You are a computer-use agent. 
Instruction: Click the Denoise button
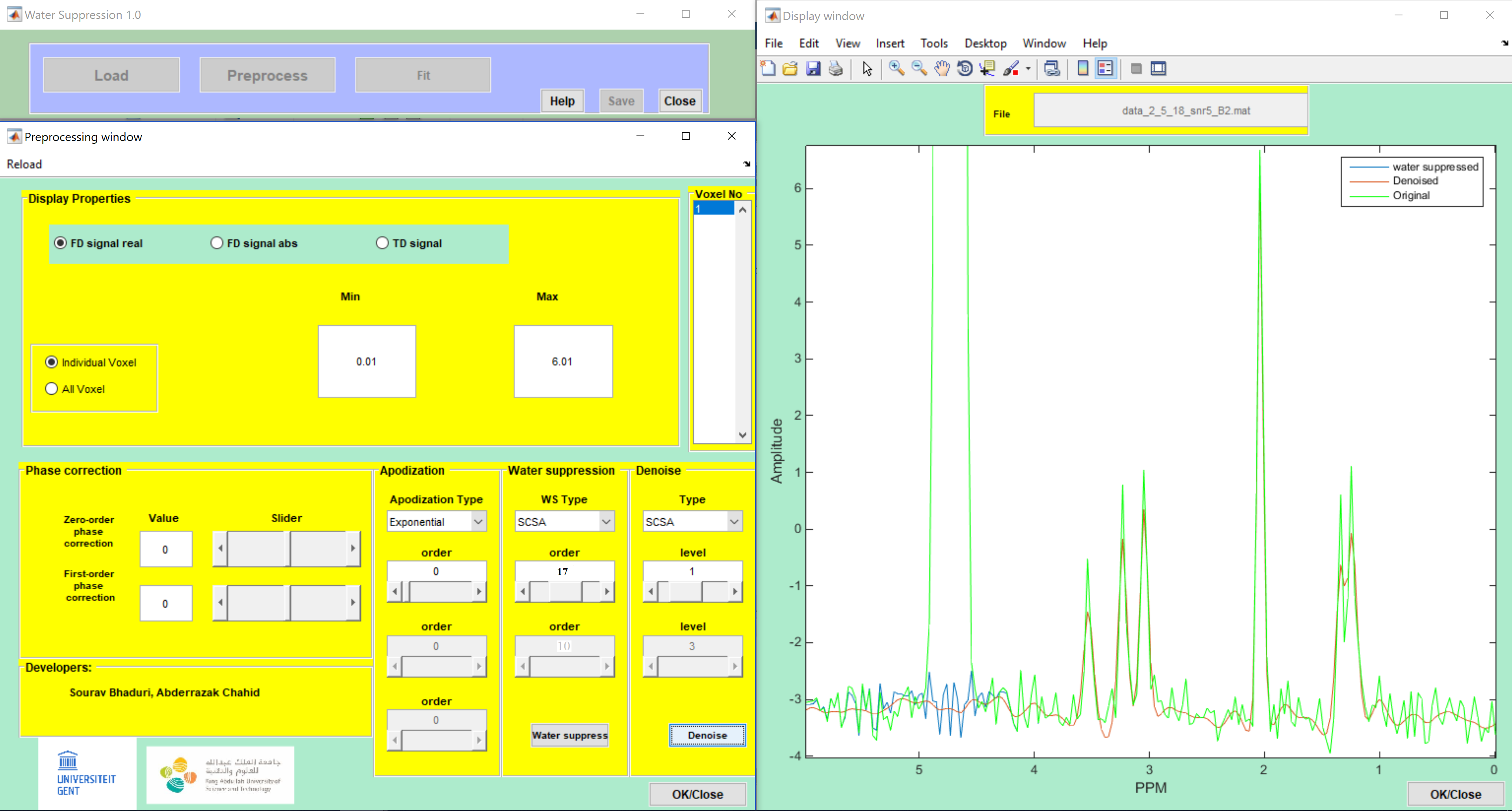tap(707, 735)
